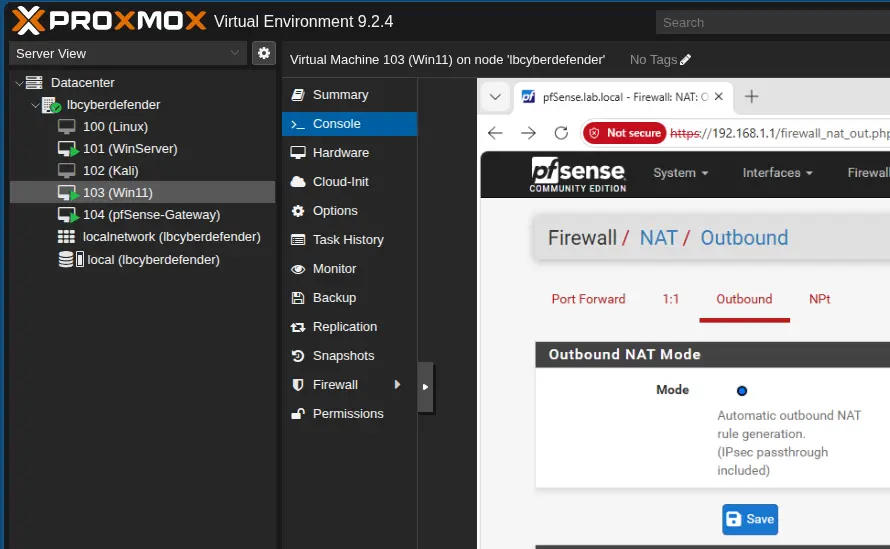This screenshot has height=549, width=890.
Task: Open a new browser tab
Action: pos(752,97)
